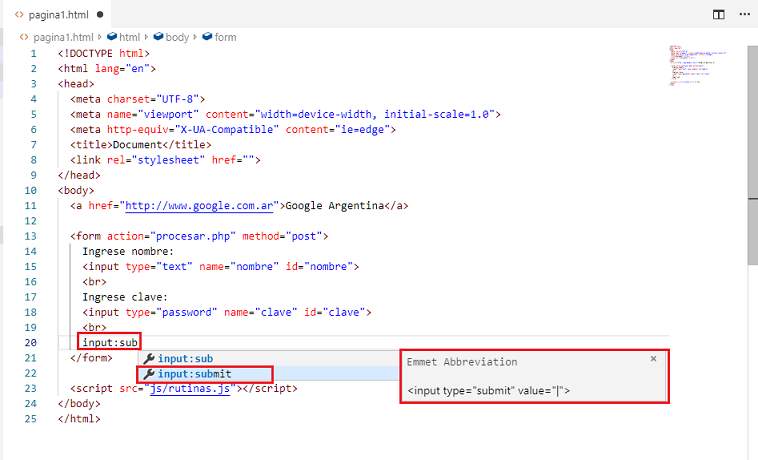The image size is (758, 460).
Task: Click the wrench icon beside input:sub
Action: tap(149, 359)
